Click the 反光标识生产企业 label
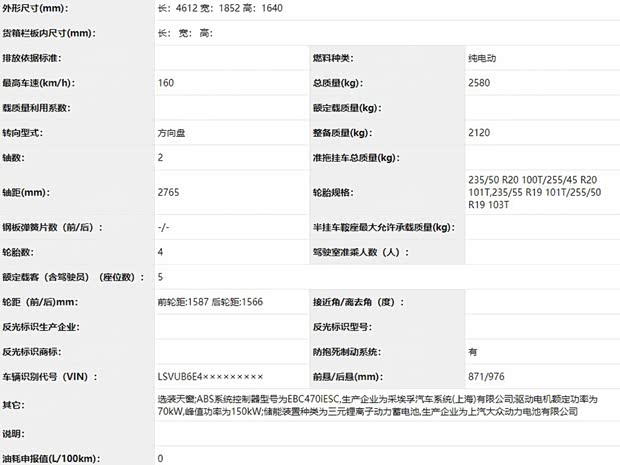Viewport: 620px width, 465px height. [41, 327]
